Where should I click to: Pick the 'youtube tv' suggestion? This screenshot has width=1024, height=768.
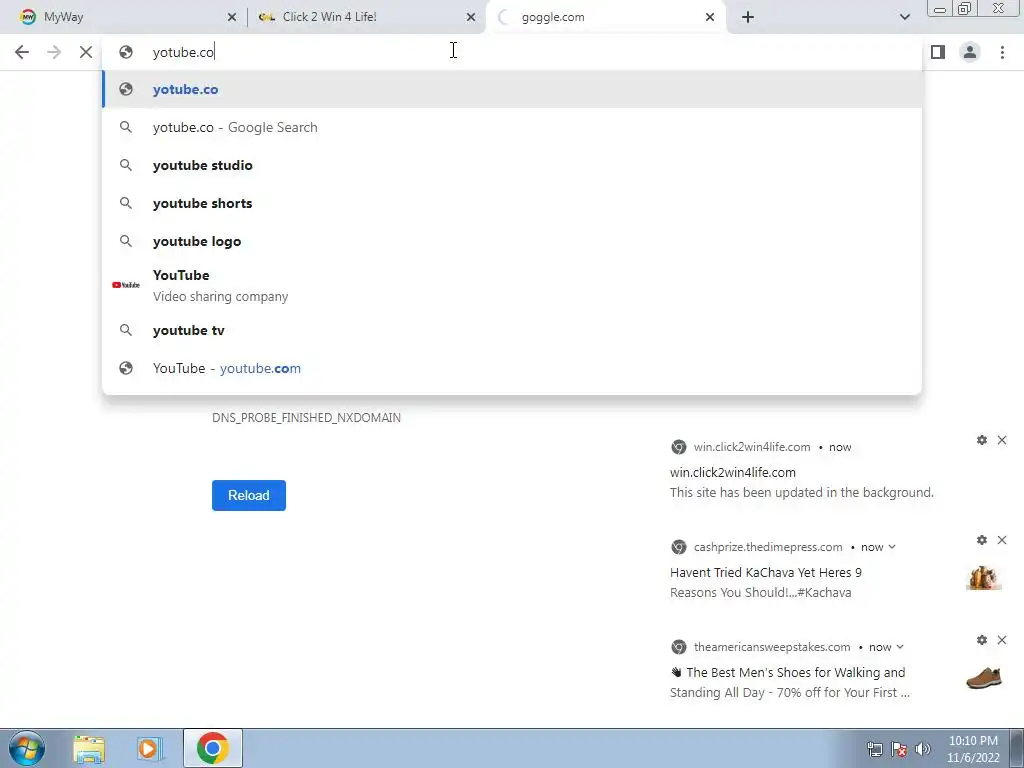click(512, 330)
